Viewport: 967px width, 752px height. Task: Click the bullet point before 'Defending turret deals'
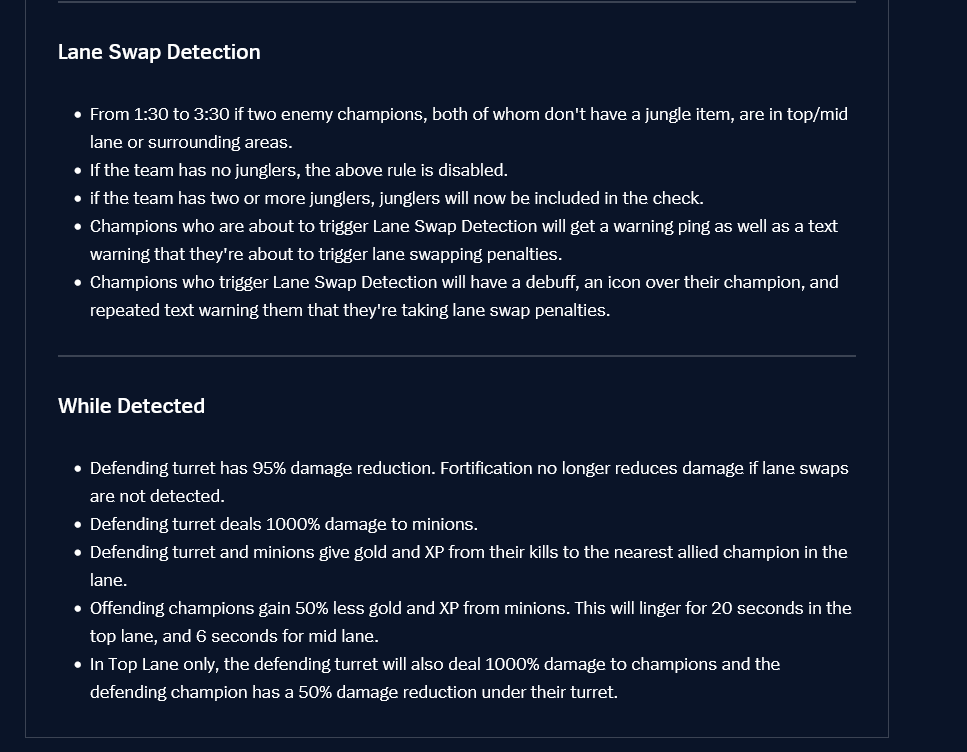click(78, 525)
